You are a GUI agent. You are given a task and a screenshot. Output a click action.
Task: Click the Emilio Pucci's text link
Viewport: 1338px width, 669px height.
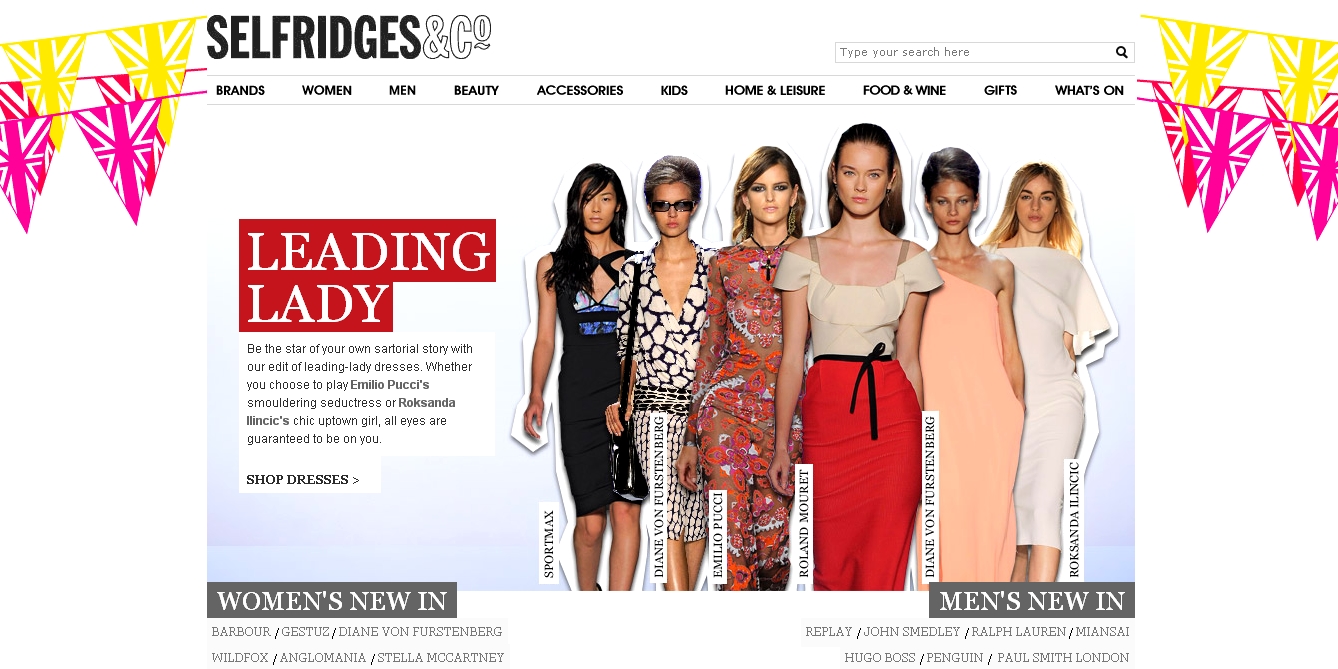(x=390, y=385)
